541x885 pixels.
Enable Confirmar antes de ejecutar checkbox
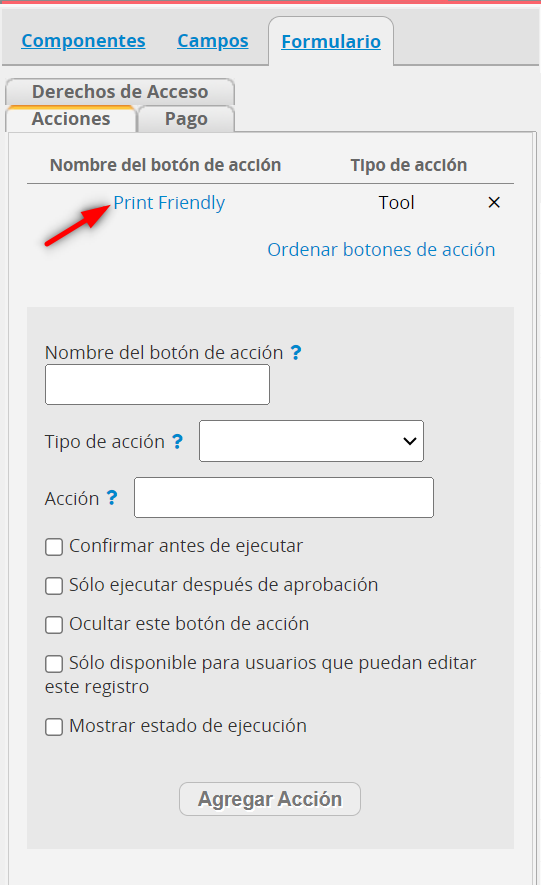tap(54, 547)
